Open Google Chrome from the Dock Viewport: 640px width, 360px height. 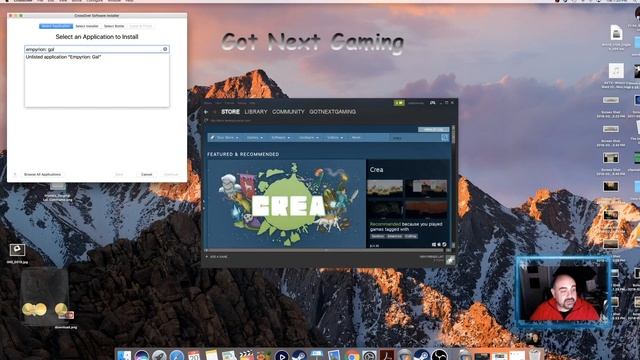click(352, 356)
